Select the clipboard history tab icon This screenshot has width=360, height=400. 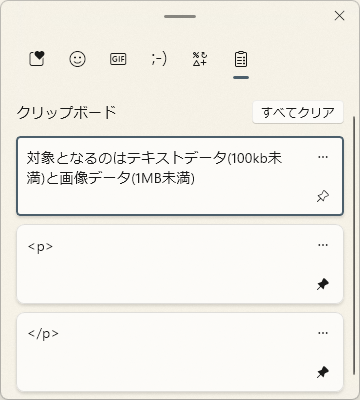[241, 59]
